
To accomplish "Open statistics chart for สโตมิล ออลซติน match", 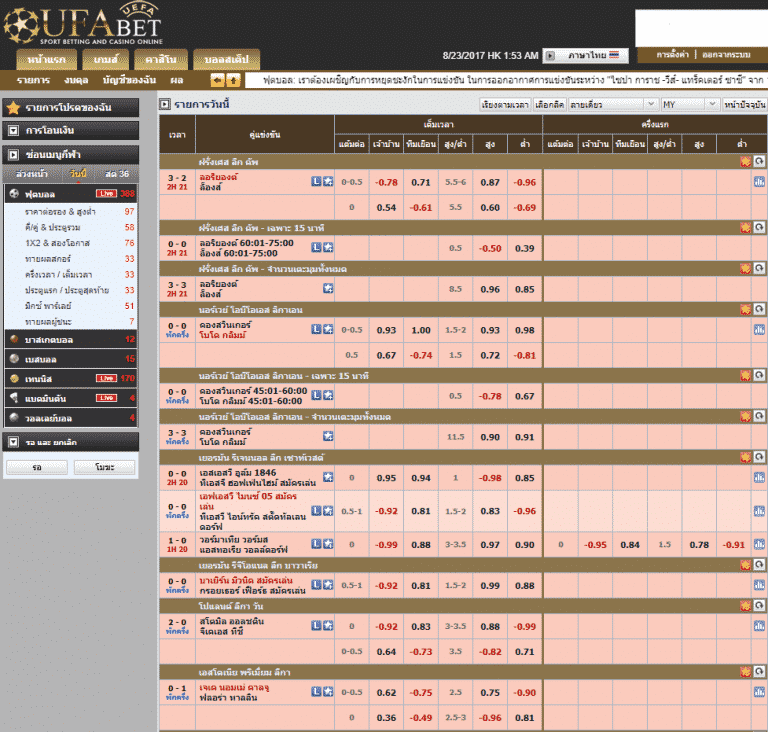I will pyautogui.click(x=759, y=626).
